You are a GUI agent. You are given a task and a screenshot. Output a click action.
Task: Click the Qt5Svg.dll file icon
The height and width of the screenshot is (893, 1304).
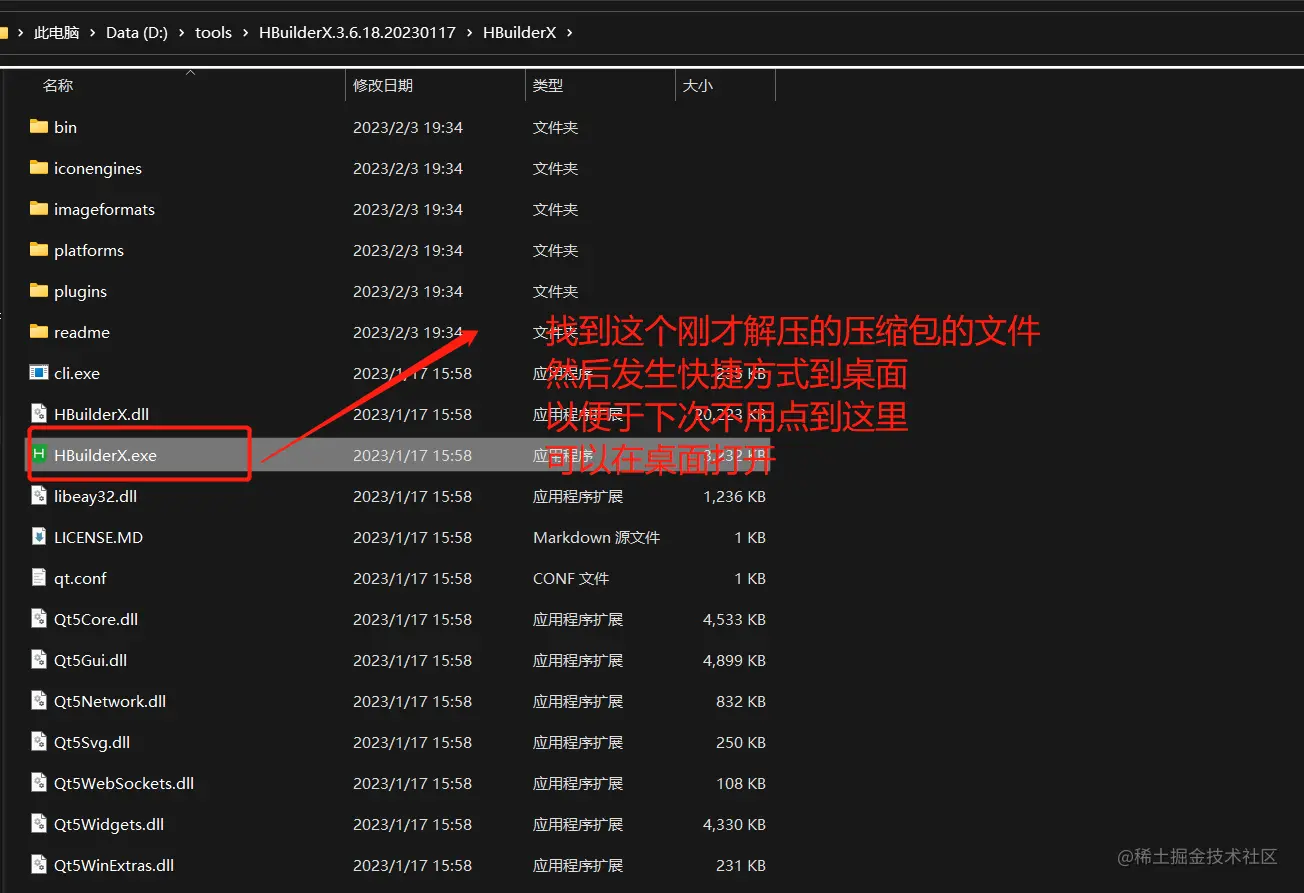[39, 742]
